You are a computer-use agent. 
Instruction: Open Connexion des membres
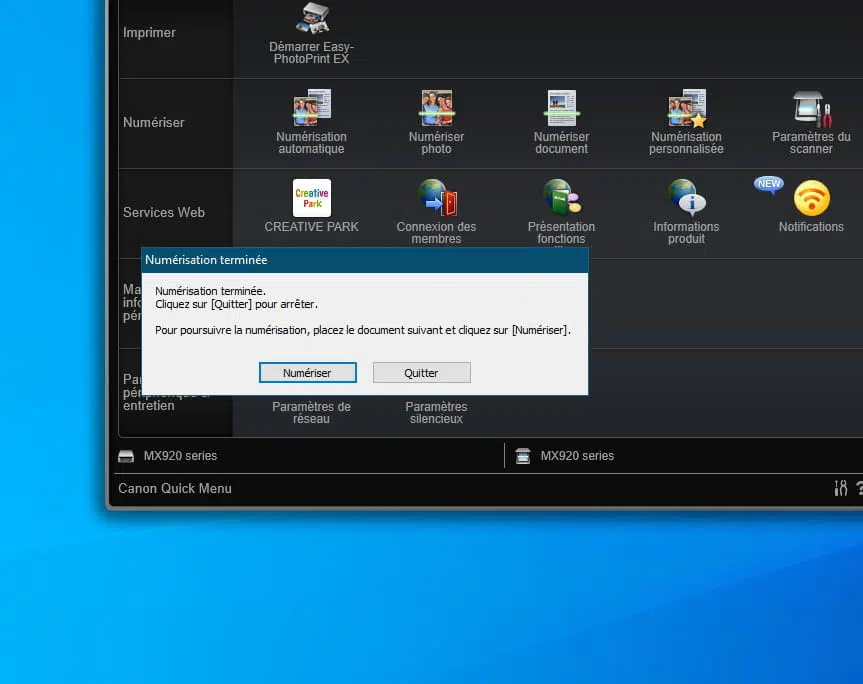tap(436, 211)
